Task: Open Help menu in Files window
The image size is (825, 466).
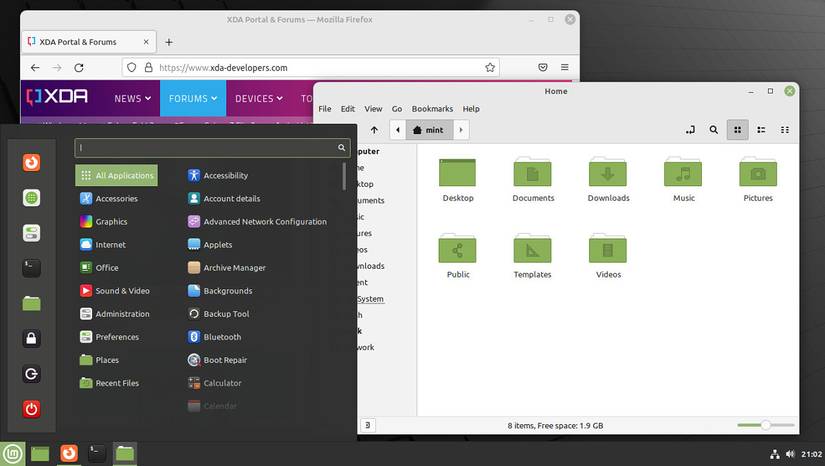Action: point(471,109)
